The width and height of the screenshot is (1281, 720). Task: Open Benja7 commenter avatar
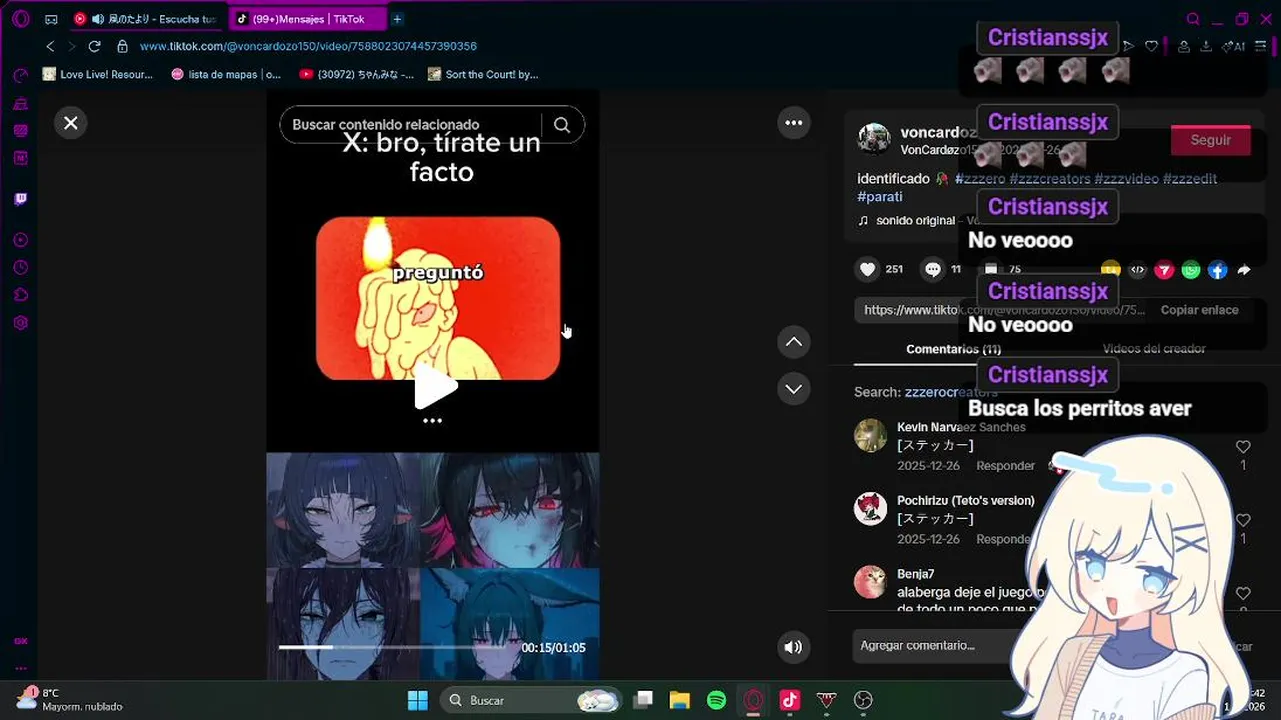(870, 582)
